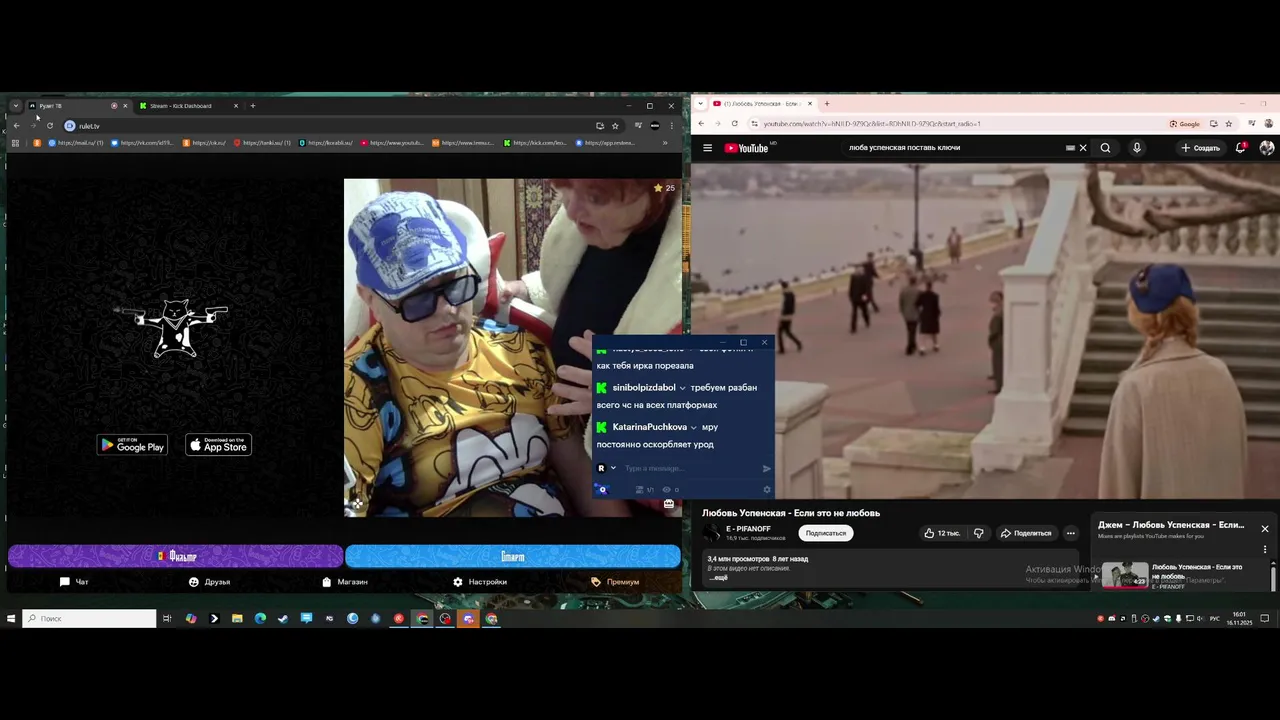Open the kick.com bookmark

pos(535,143)
